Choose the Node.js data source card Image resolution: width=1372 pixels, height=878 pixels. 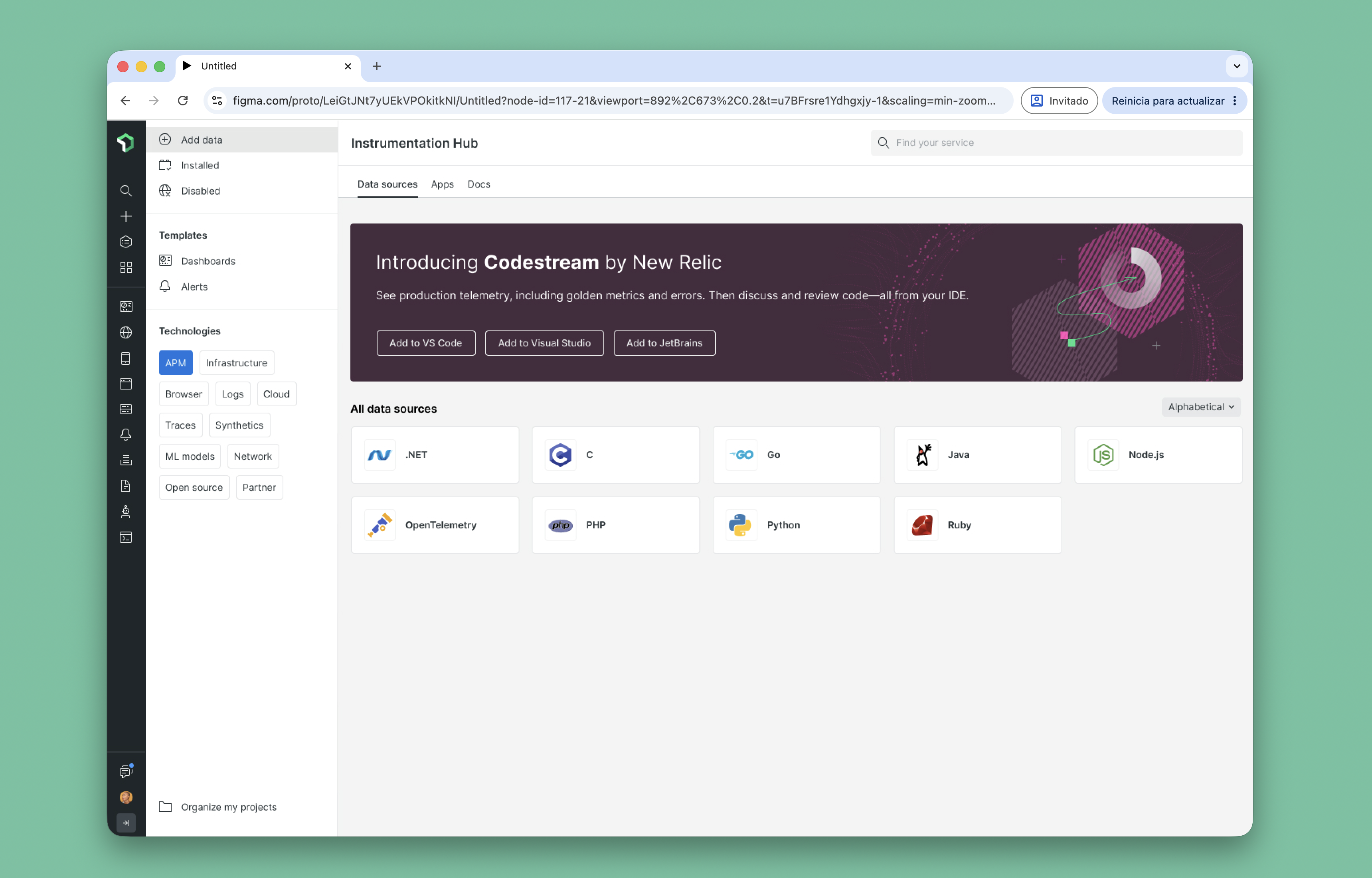[1158, 455]
